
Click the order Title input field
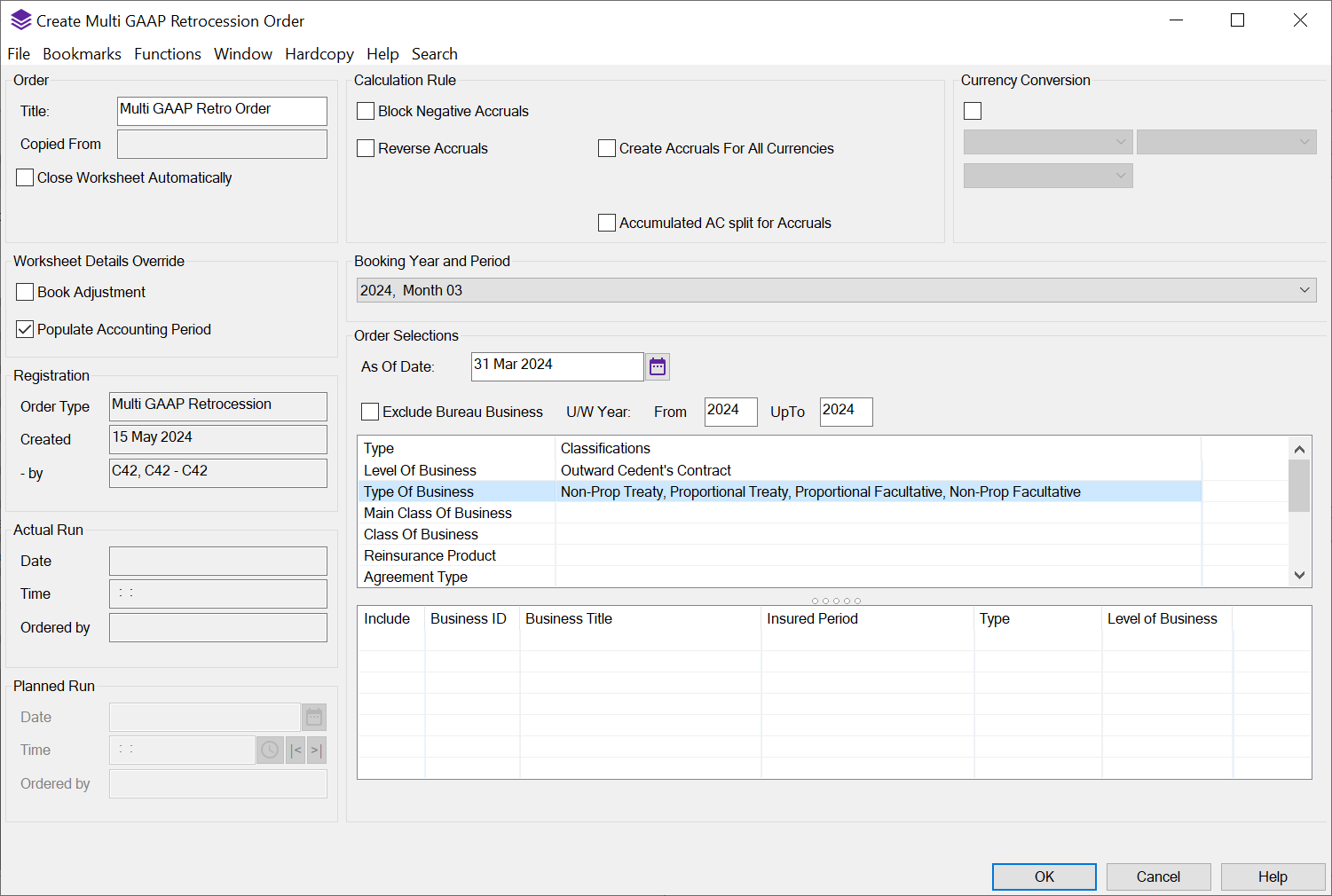[222, 111]
